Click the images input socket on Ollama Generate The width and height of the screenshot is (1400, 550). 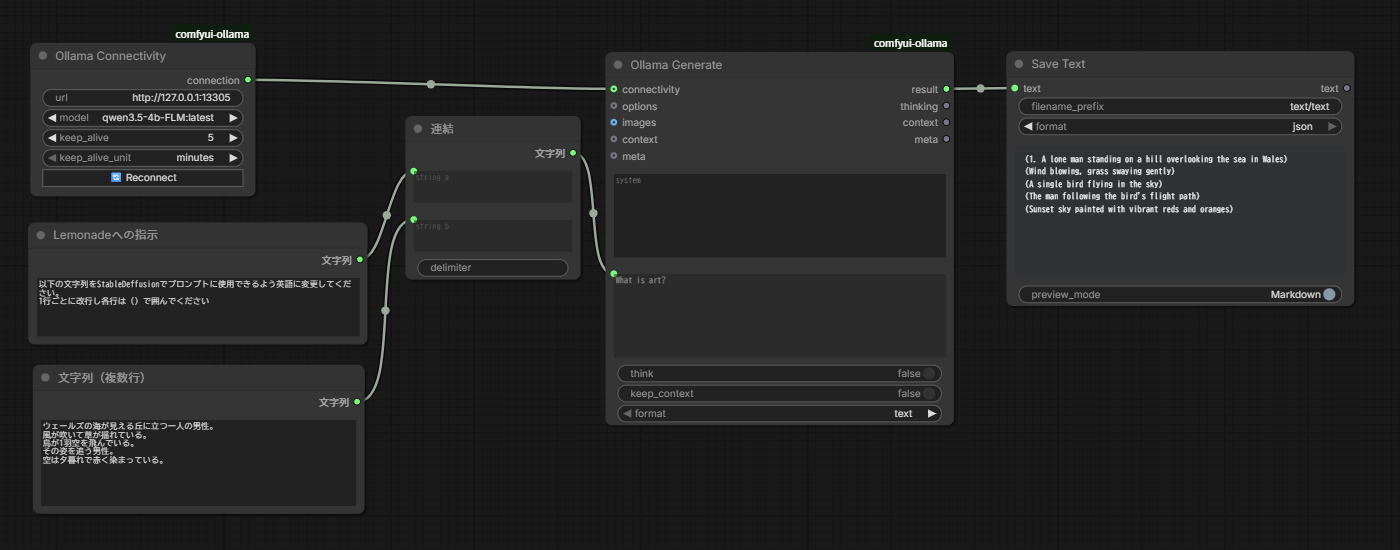(614, 122)
